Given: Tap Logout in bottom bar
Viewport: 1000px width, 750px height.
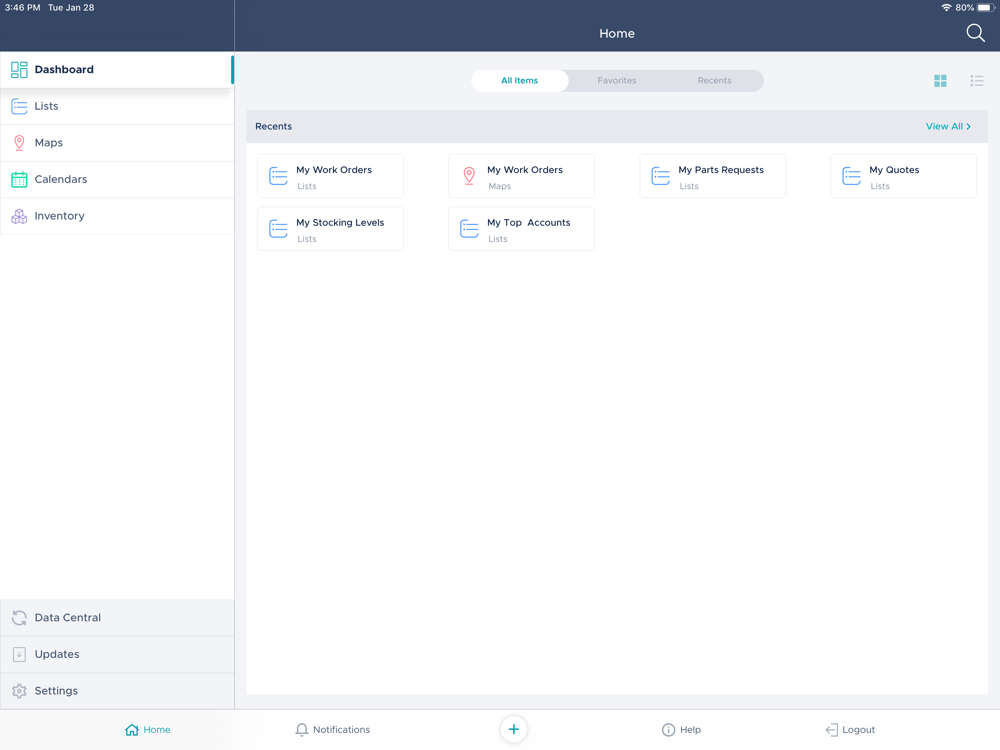Looking at the screenshot, I should pos(850,730).
